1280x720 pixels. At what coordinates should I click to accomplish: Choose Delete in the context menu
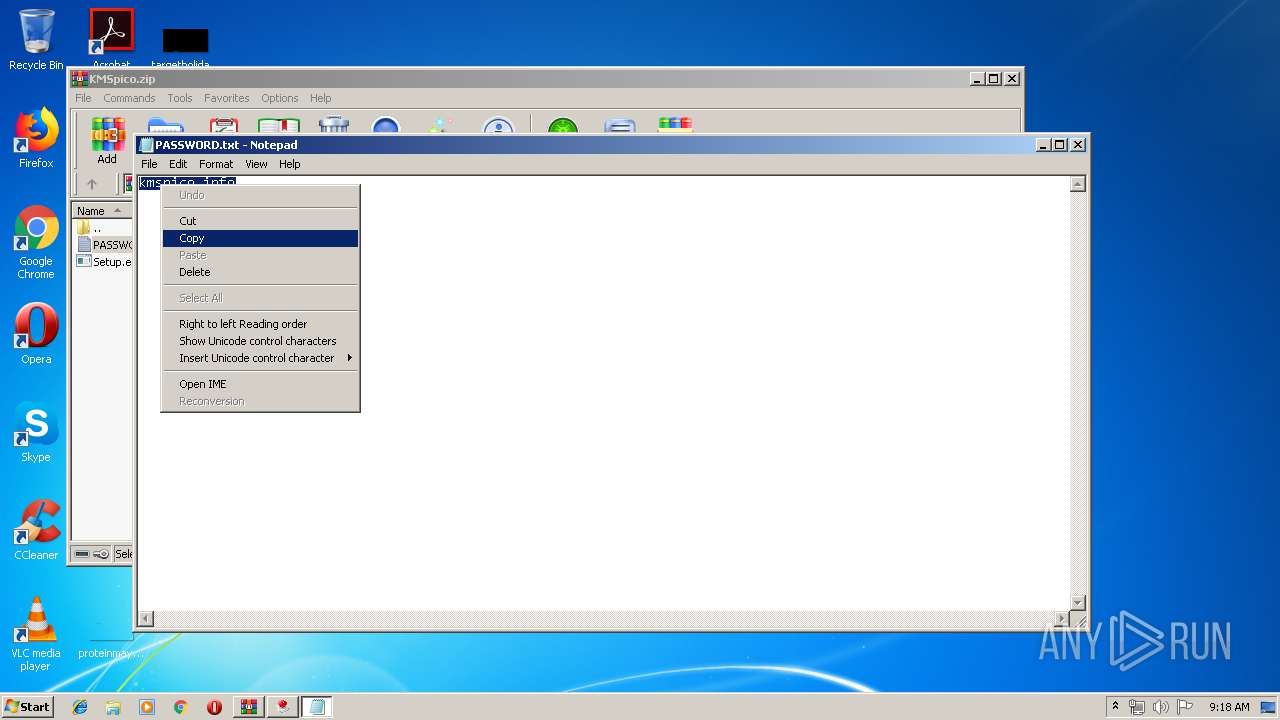(x=260, y=272)
